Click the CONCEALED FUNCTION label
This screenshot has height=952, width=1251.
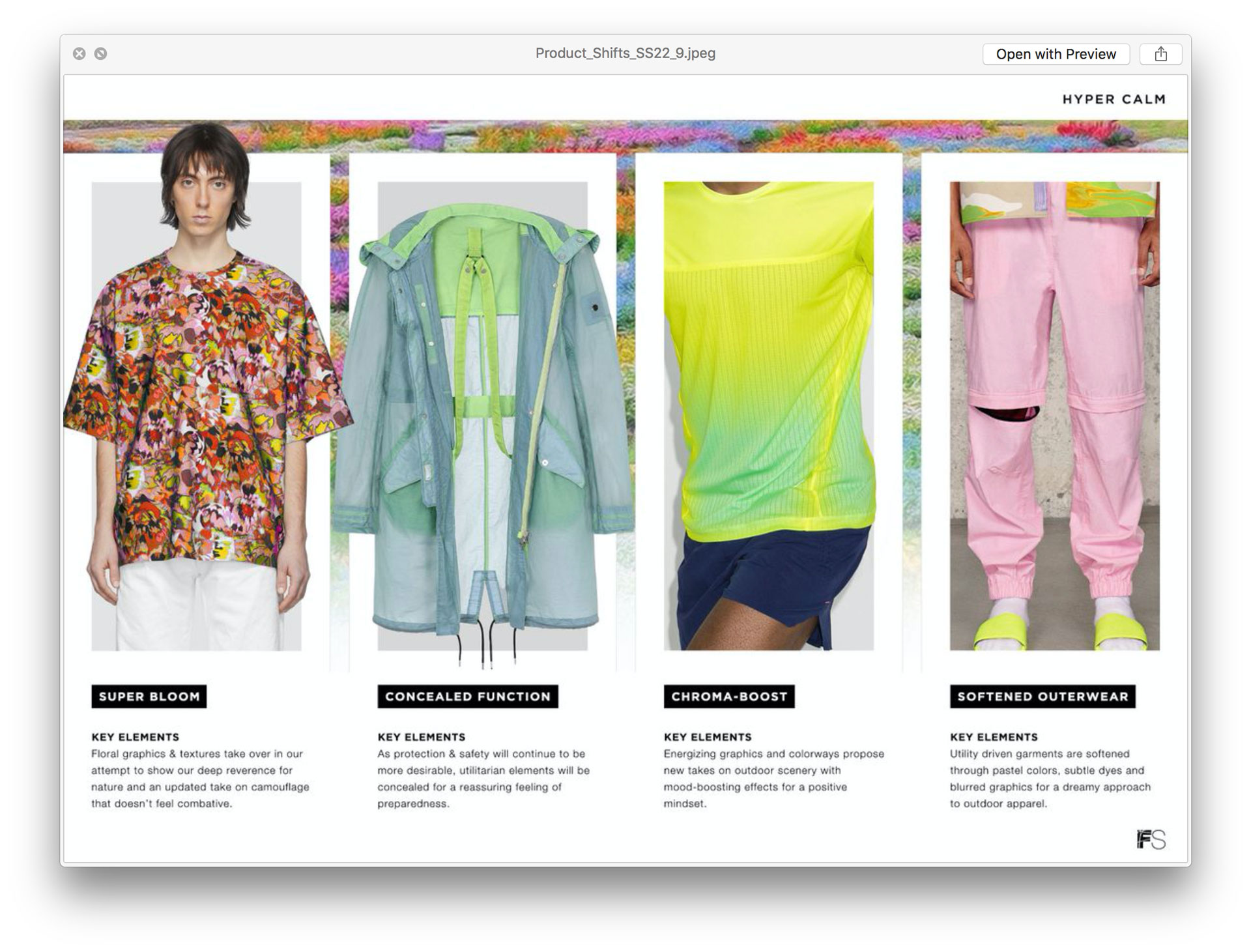(x=468, y=697)
